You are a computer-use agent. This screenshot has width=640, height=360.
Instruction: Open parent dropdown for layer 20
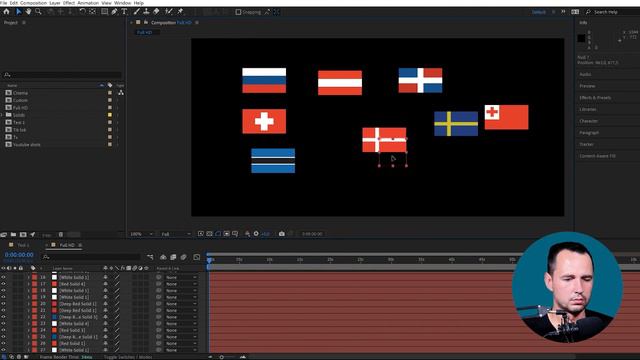click(181, 304)
